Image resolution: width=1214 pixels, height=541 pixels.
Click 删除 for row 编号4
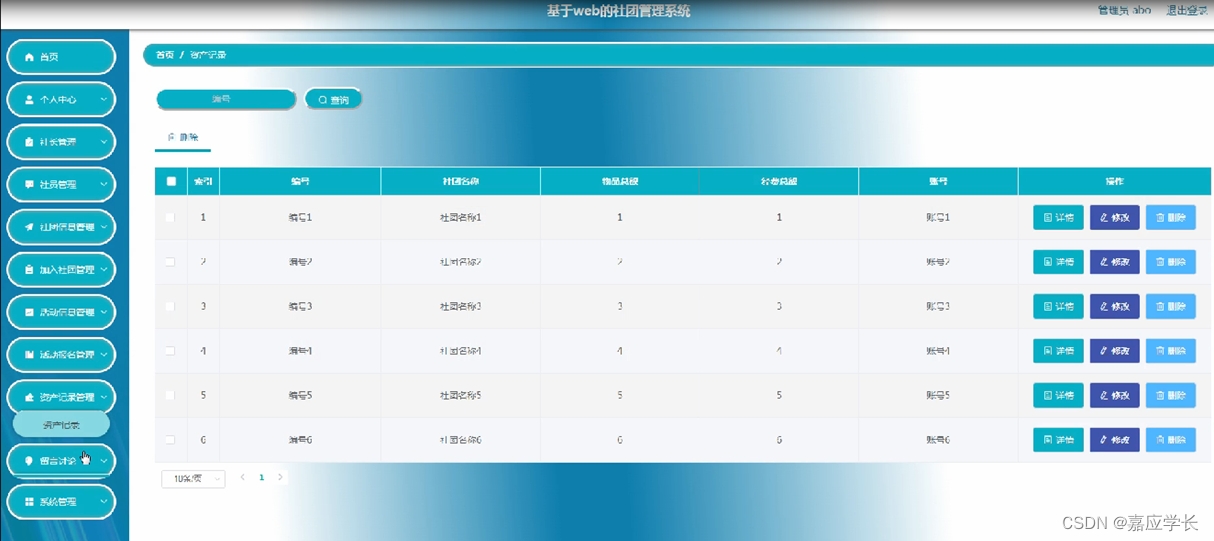click(1170, 351)
